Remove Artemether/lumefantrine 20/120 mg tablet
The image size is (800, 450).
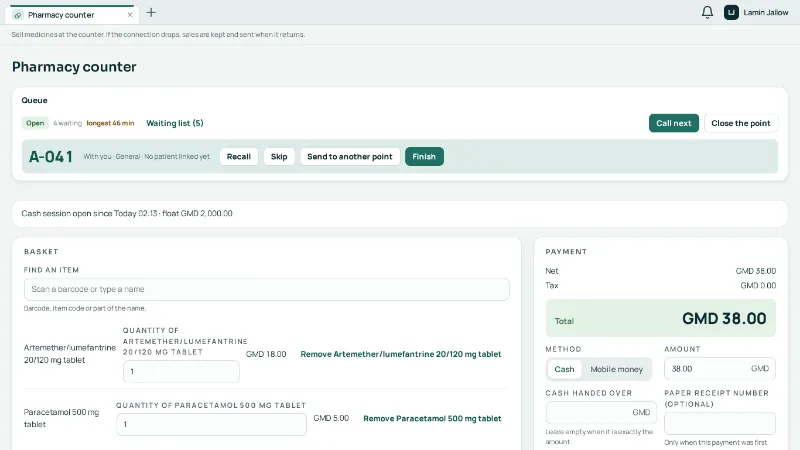401,354
